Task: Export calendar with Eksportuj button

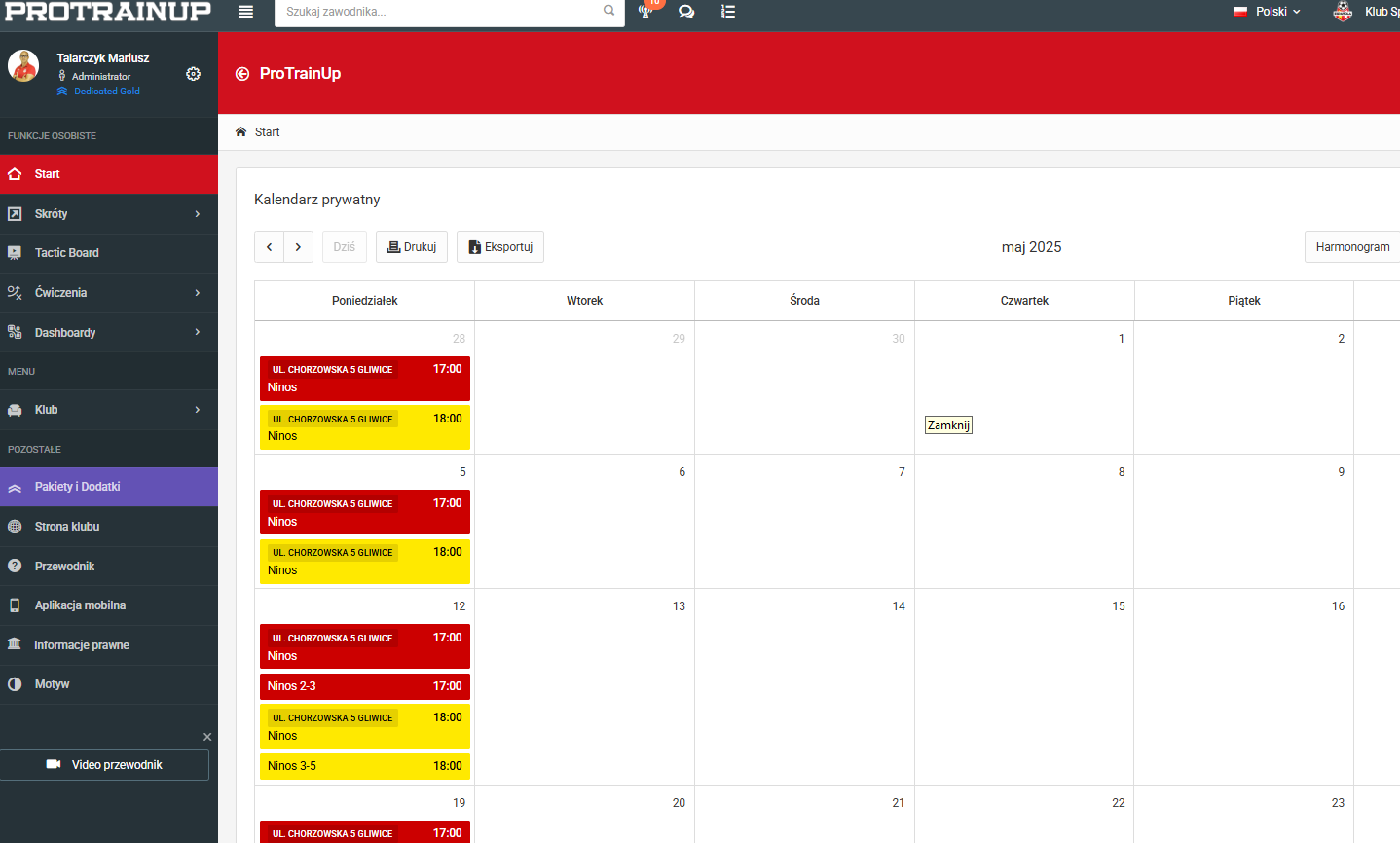Action: tap(500, 247)
